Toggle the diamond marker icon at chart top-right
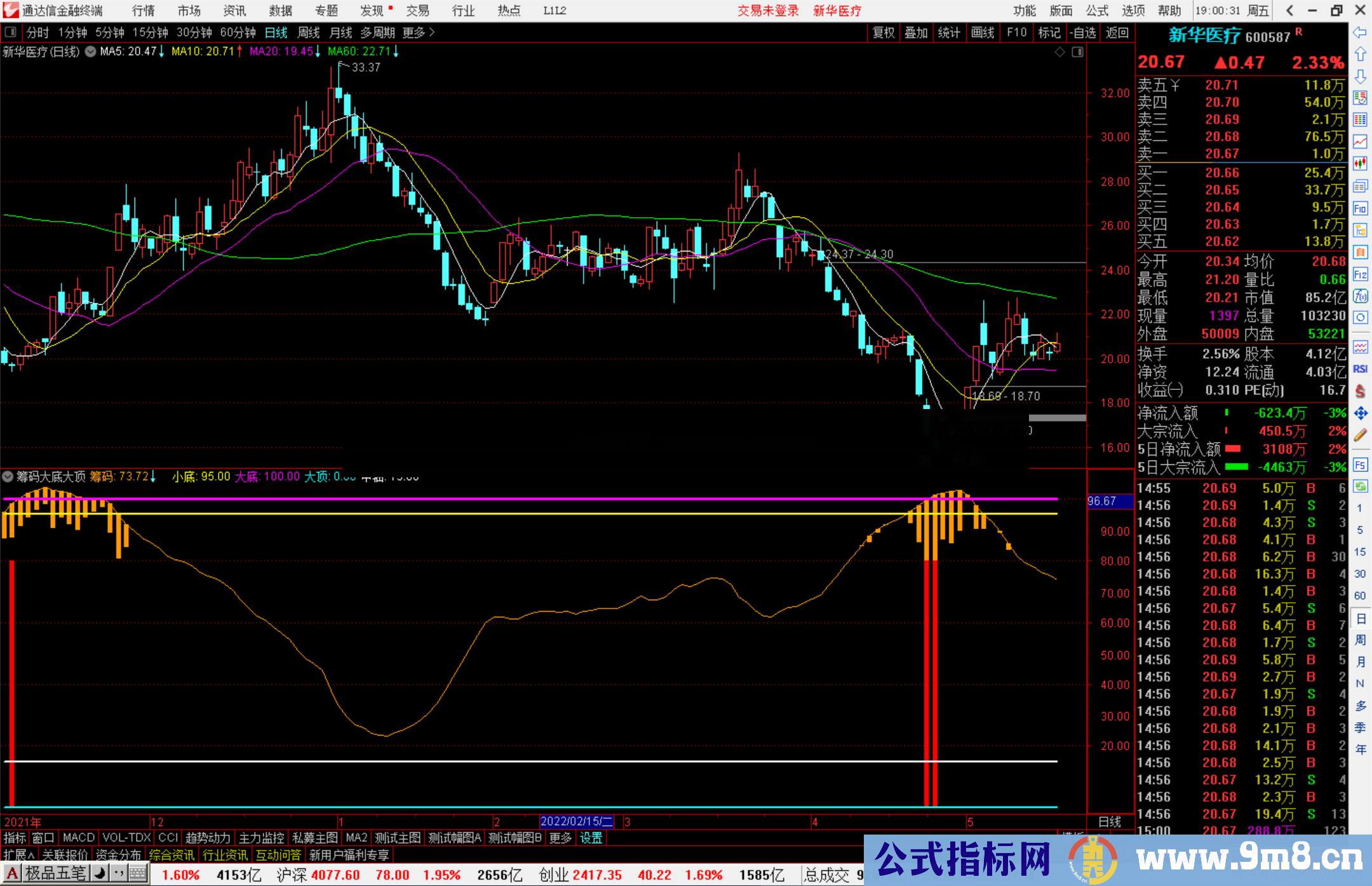 [1059, 52]
